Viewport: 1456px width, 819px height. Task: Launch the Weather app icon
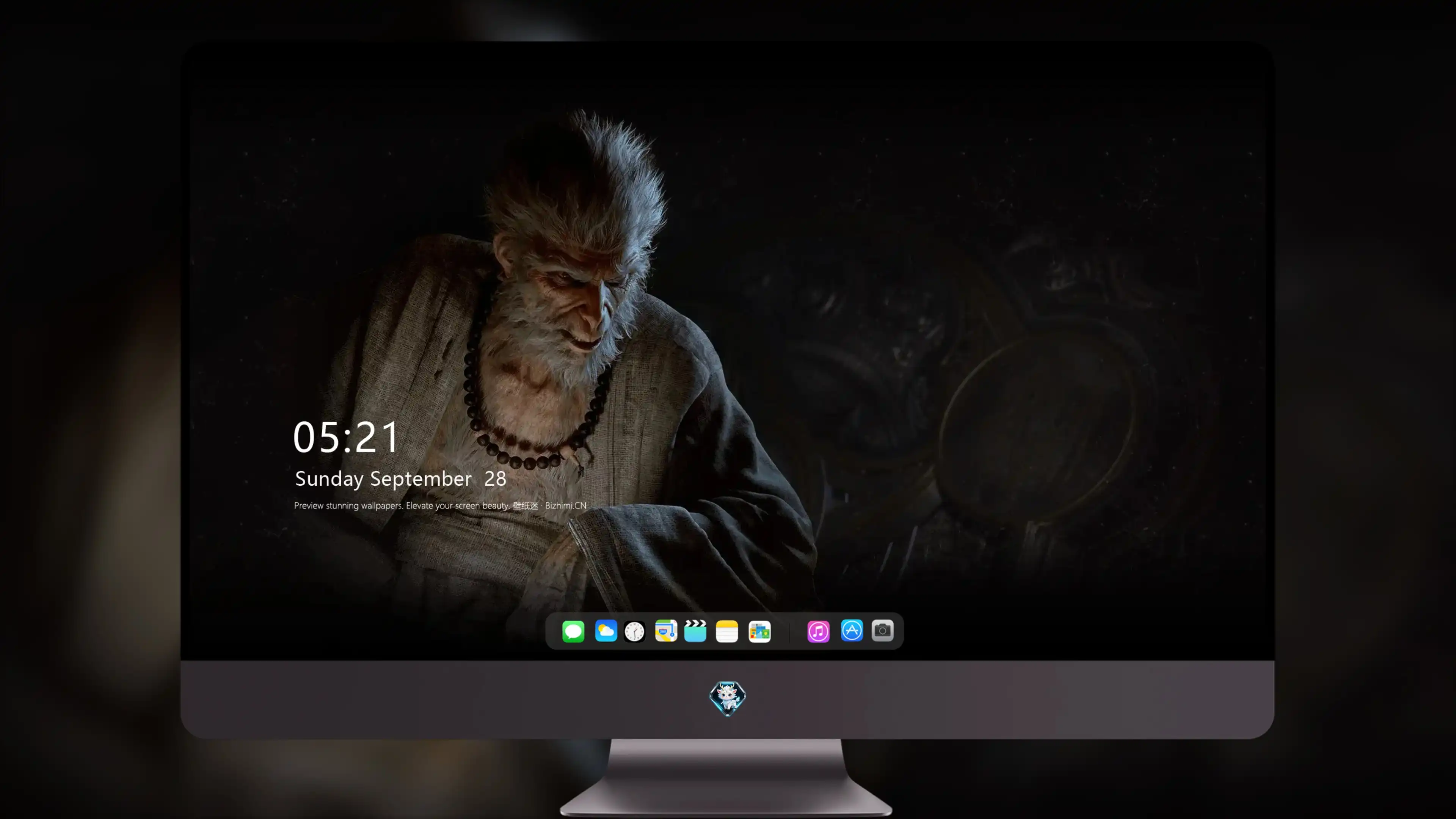(x=606, y=631)
